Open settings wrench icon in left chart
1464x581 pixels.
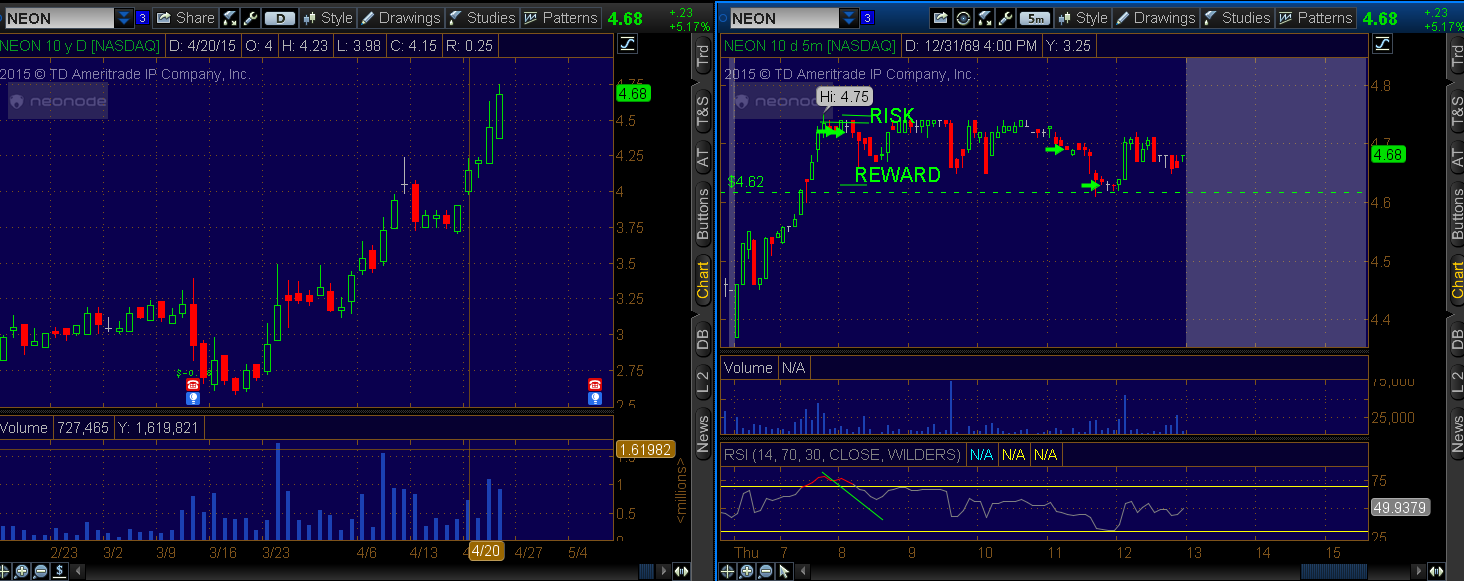[x=250, y=18]
